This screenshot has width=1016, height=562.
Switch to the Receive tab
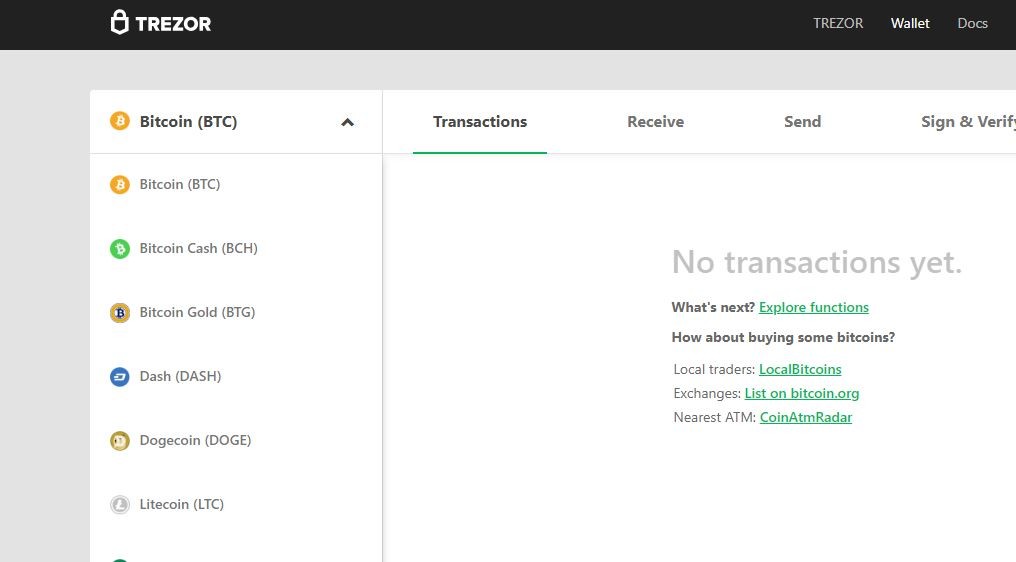(x=655, y=122)
